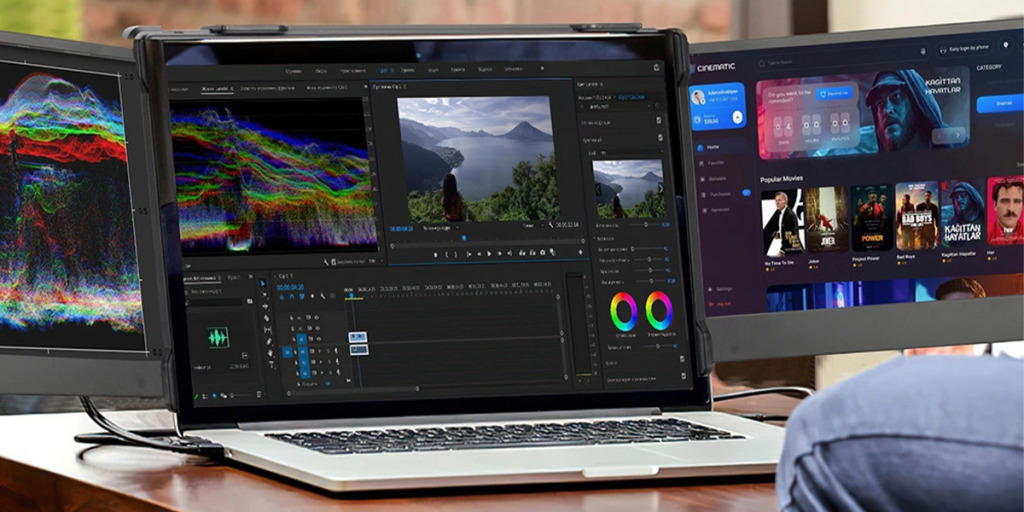Toggle the highlighted blue track target button
The width and height of the screenshot is (1024, 512).
click(288, 352)
